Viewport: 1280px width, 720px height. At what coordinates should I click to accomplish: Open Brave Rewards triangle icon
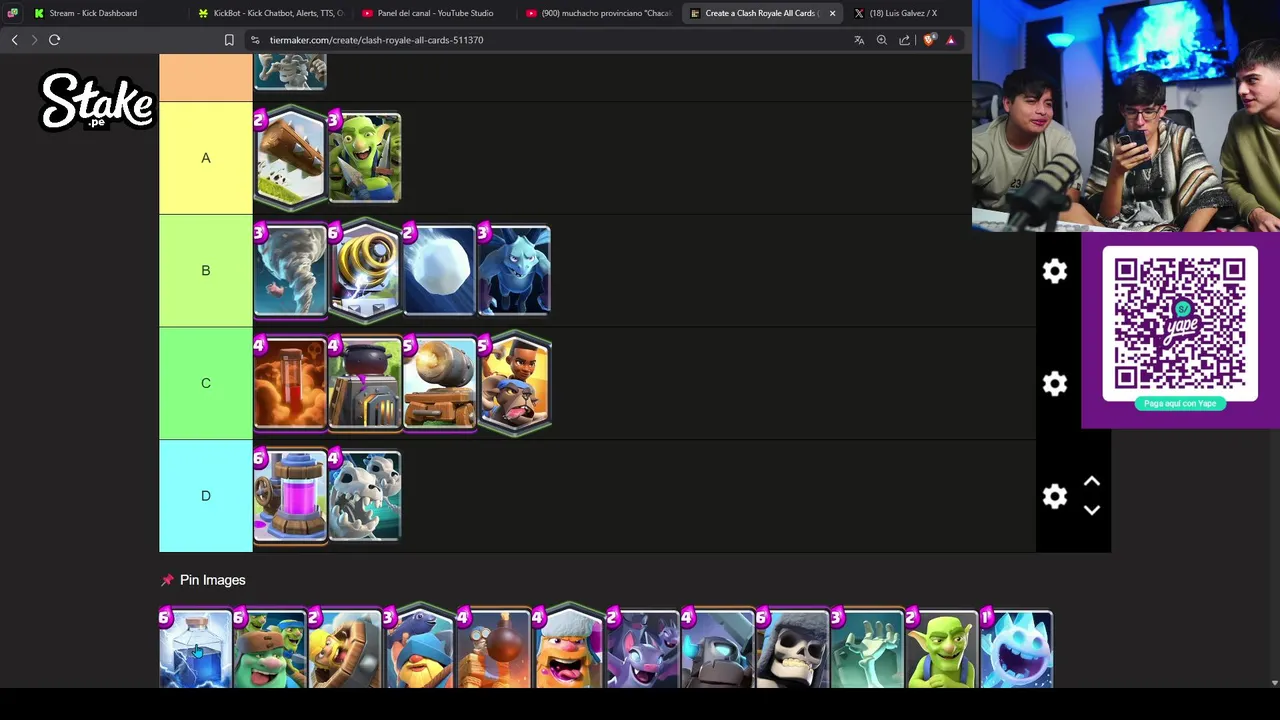click(951, 40)
